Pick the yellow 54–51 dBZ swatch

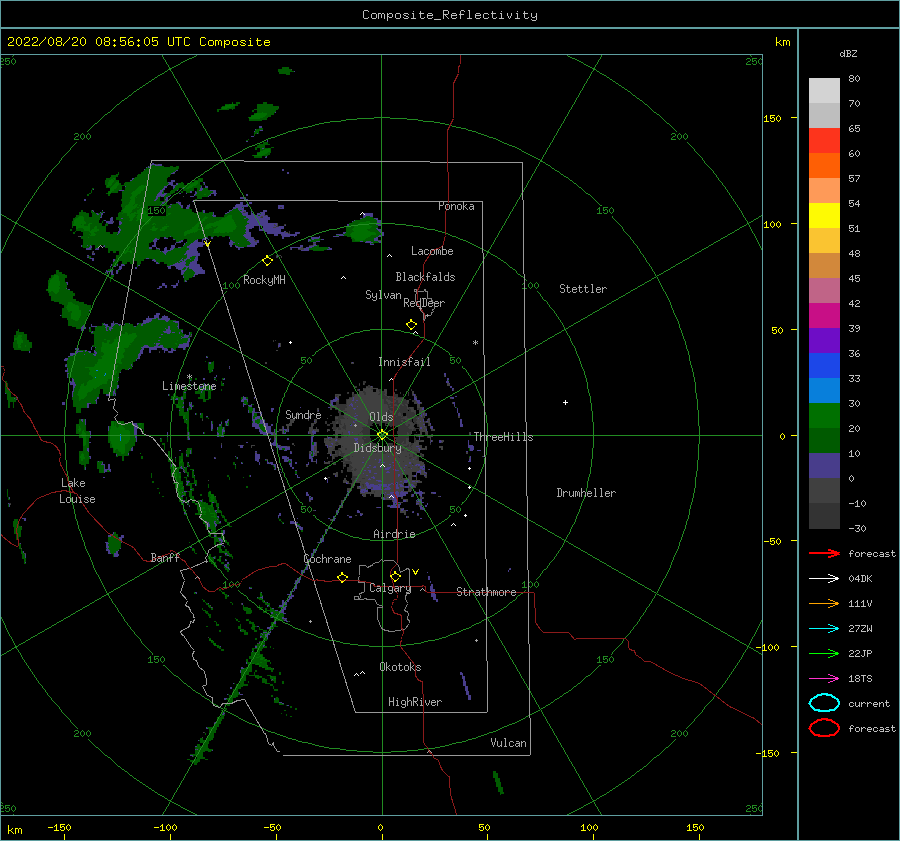tap(824, 216)
